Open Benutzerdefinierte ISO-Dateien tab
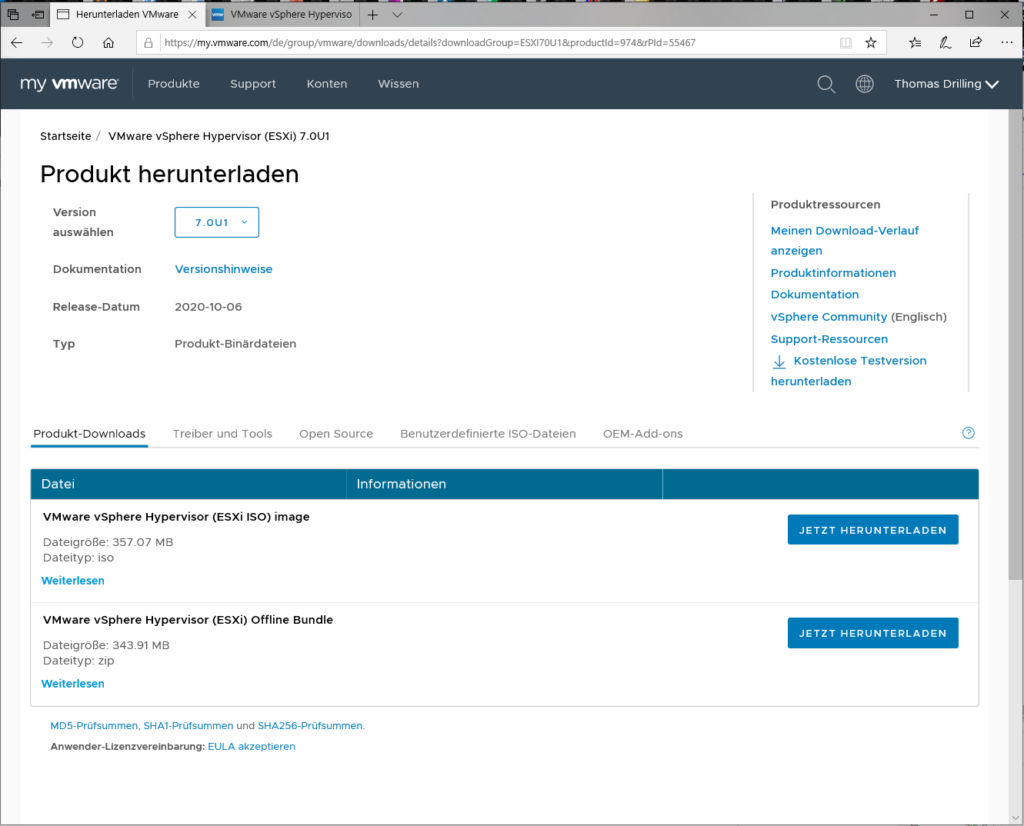Screen dimensions: 1024x826 point(488,434)
